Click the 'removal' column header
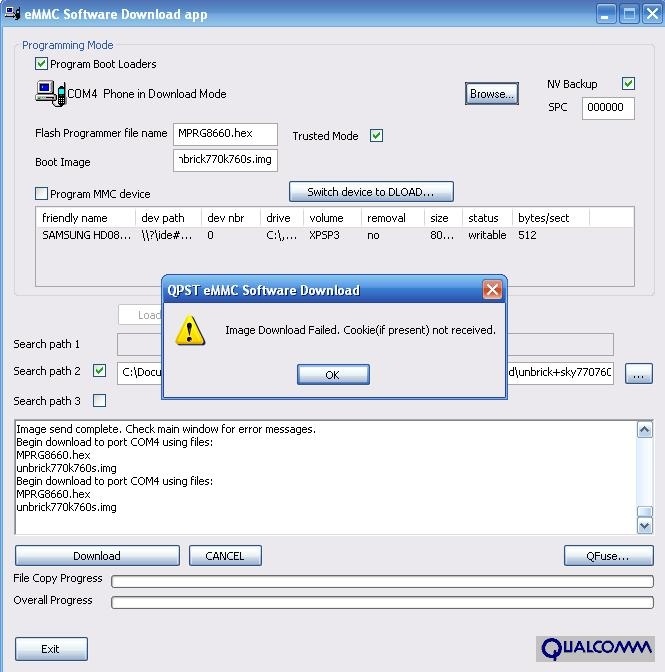665x672 pixels. tap(393, 218)
